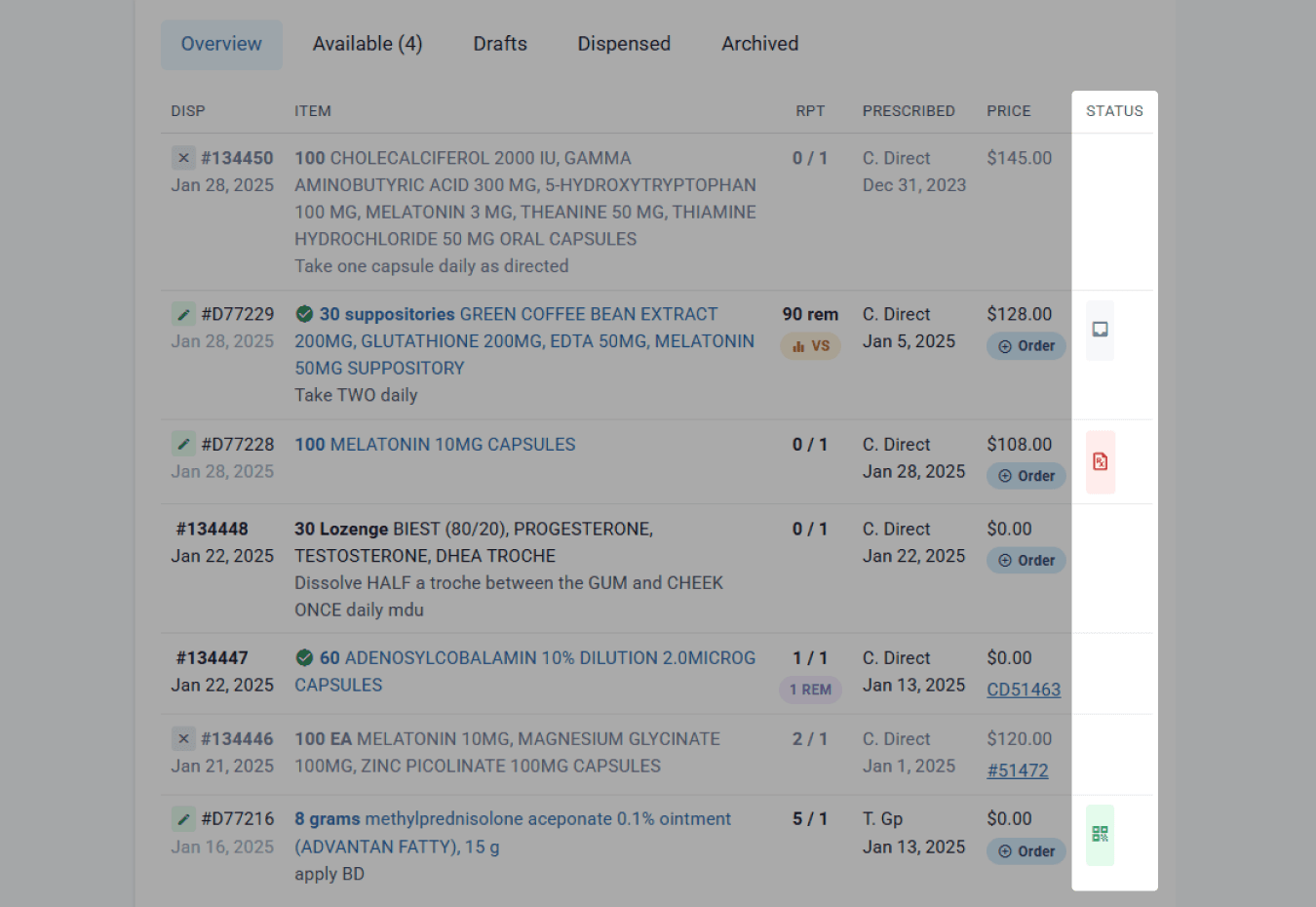Switch to the Overview tab

pos(221,44)
